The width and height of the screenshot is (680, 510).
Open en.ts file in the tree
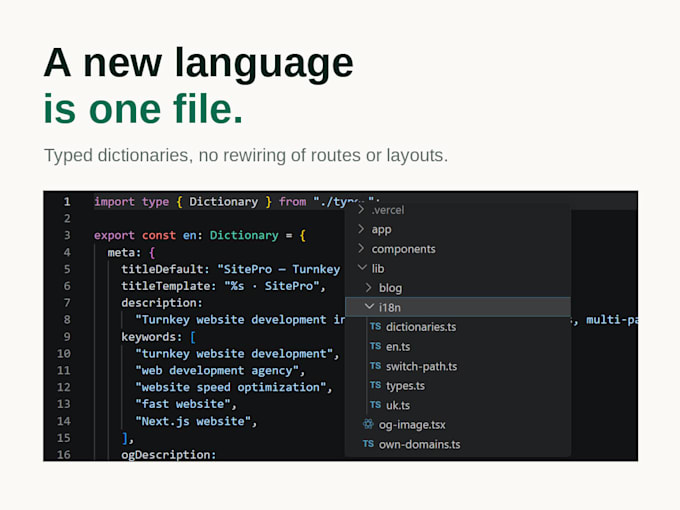(398, 347)
